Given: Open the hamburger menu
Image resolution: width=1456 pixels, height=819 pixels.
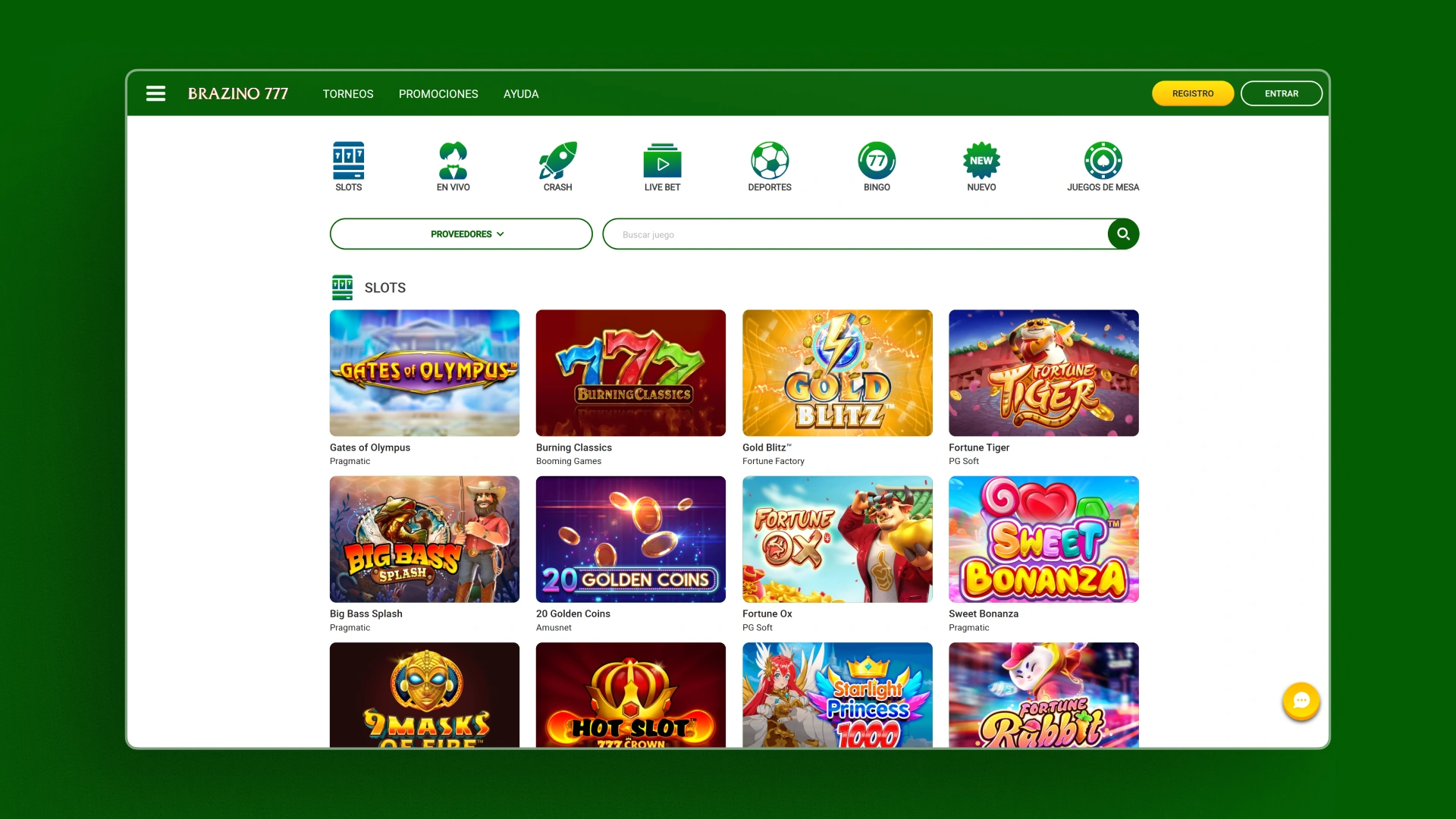Looking at the screenshot, I should click(155, 93).
